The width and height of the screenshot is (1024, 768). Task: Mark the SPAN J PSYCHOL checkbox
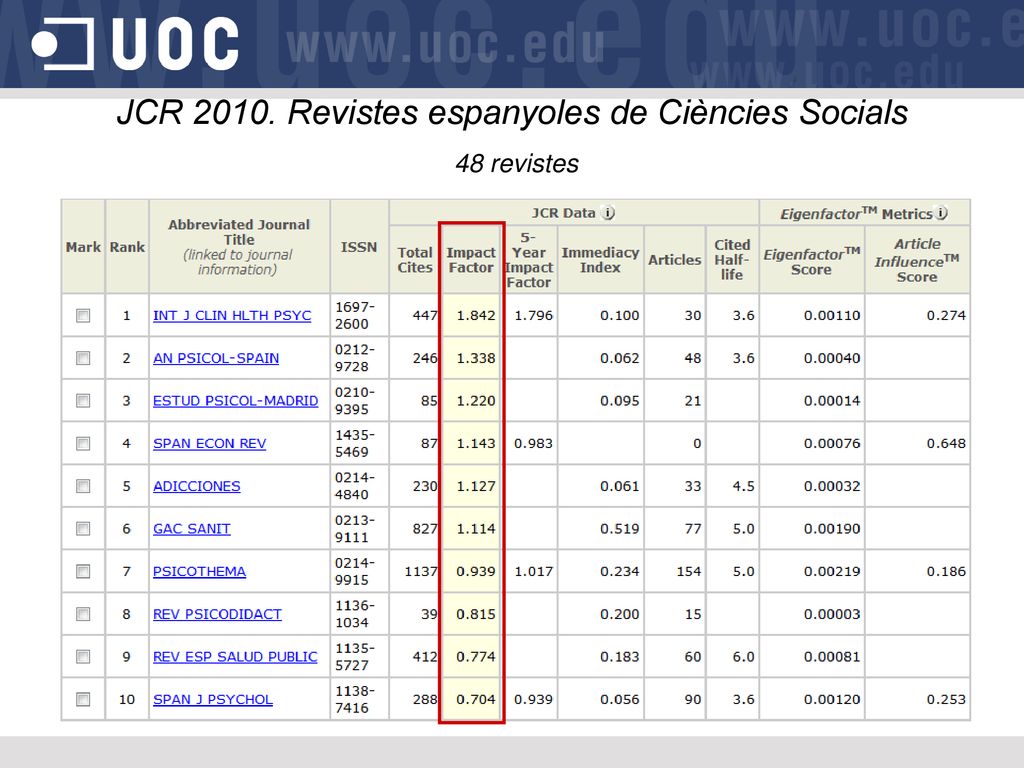(x=83, y=699)
